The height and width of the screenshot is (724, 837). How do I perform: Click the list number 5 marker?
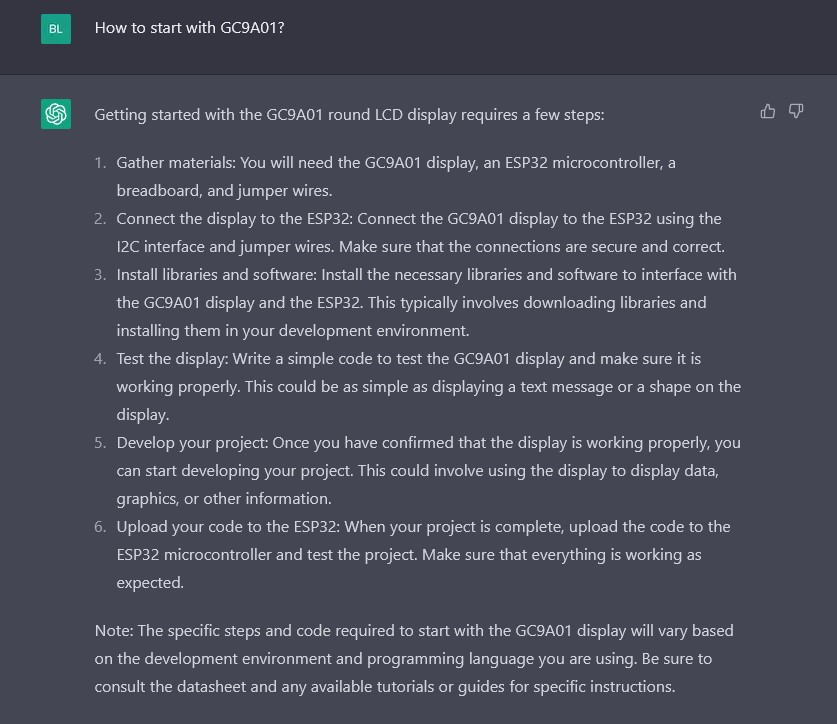click(100, 443)
